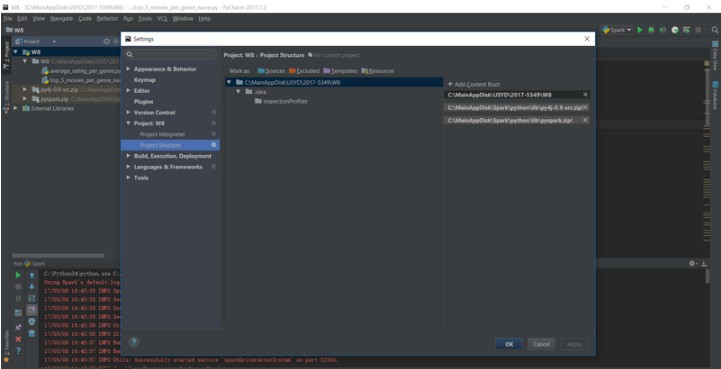Image resolution: width=721 pixels, height=369 pixels.
Task: Click the Pause output icon in Run panel
Action: 18,298
